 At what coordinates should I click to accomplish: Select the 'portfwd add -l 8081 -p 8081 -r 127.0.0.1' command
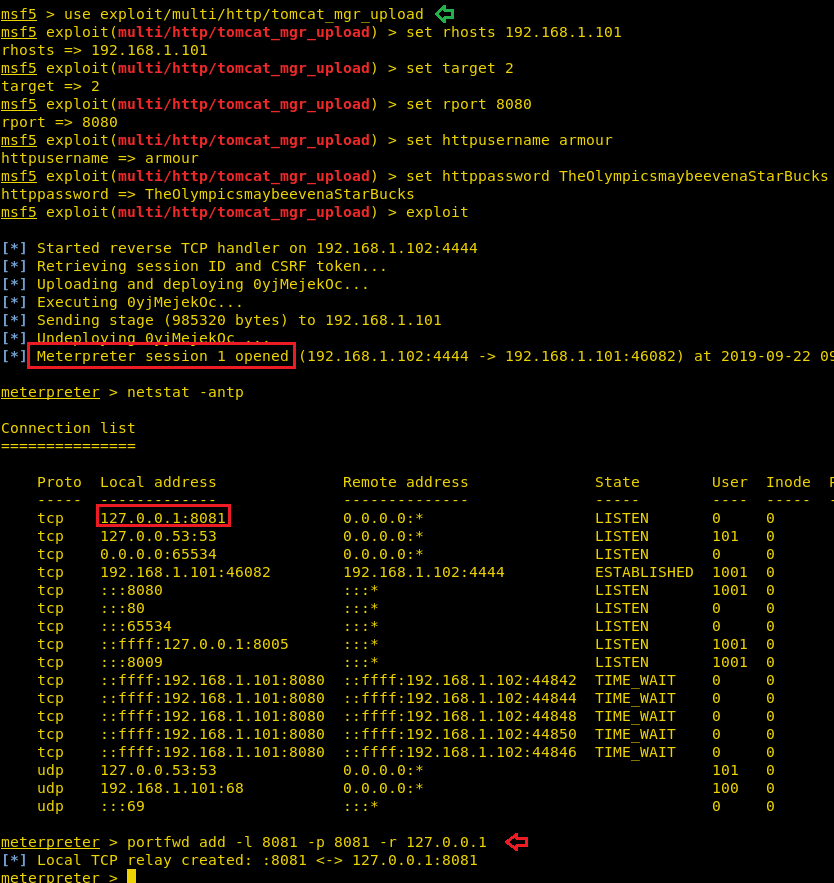point(306,842)
